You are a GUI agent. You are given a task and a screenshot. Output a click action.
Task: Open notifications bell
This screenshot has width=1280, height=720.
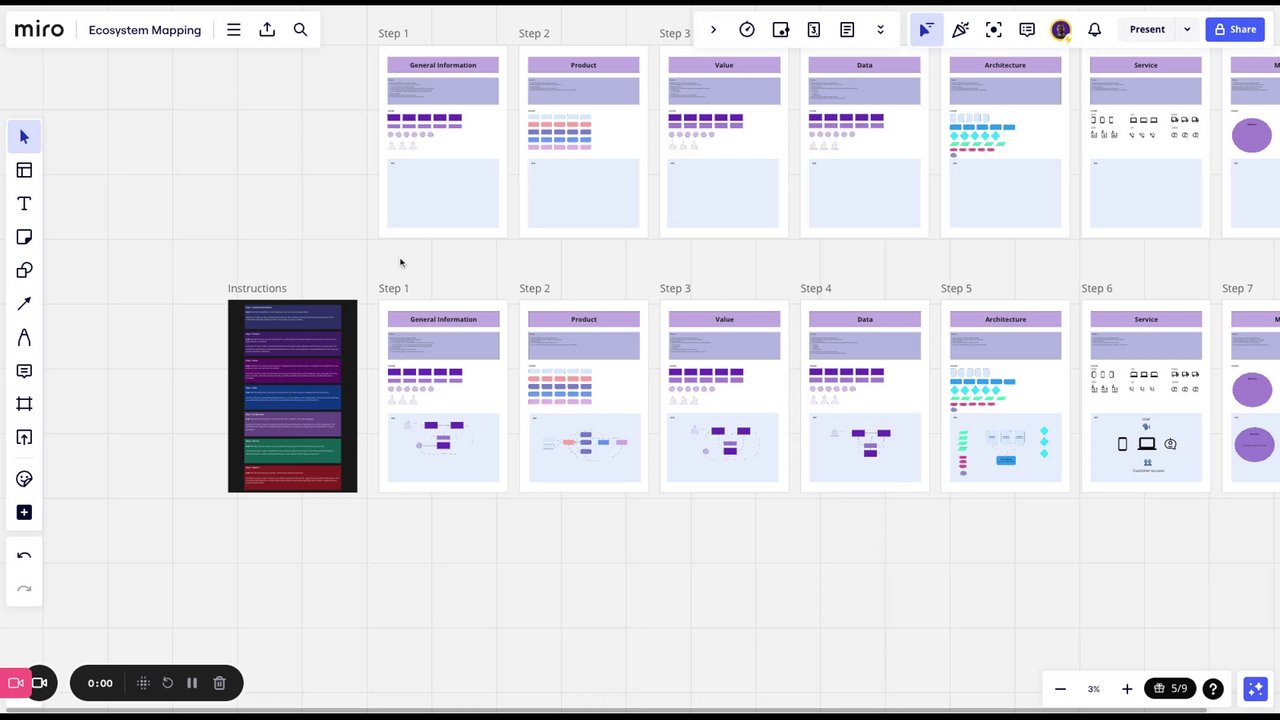pos(1094,30)
